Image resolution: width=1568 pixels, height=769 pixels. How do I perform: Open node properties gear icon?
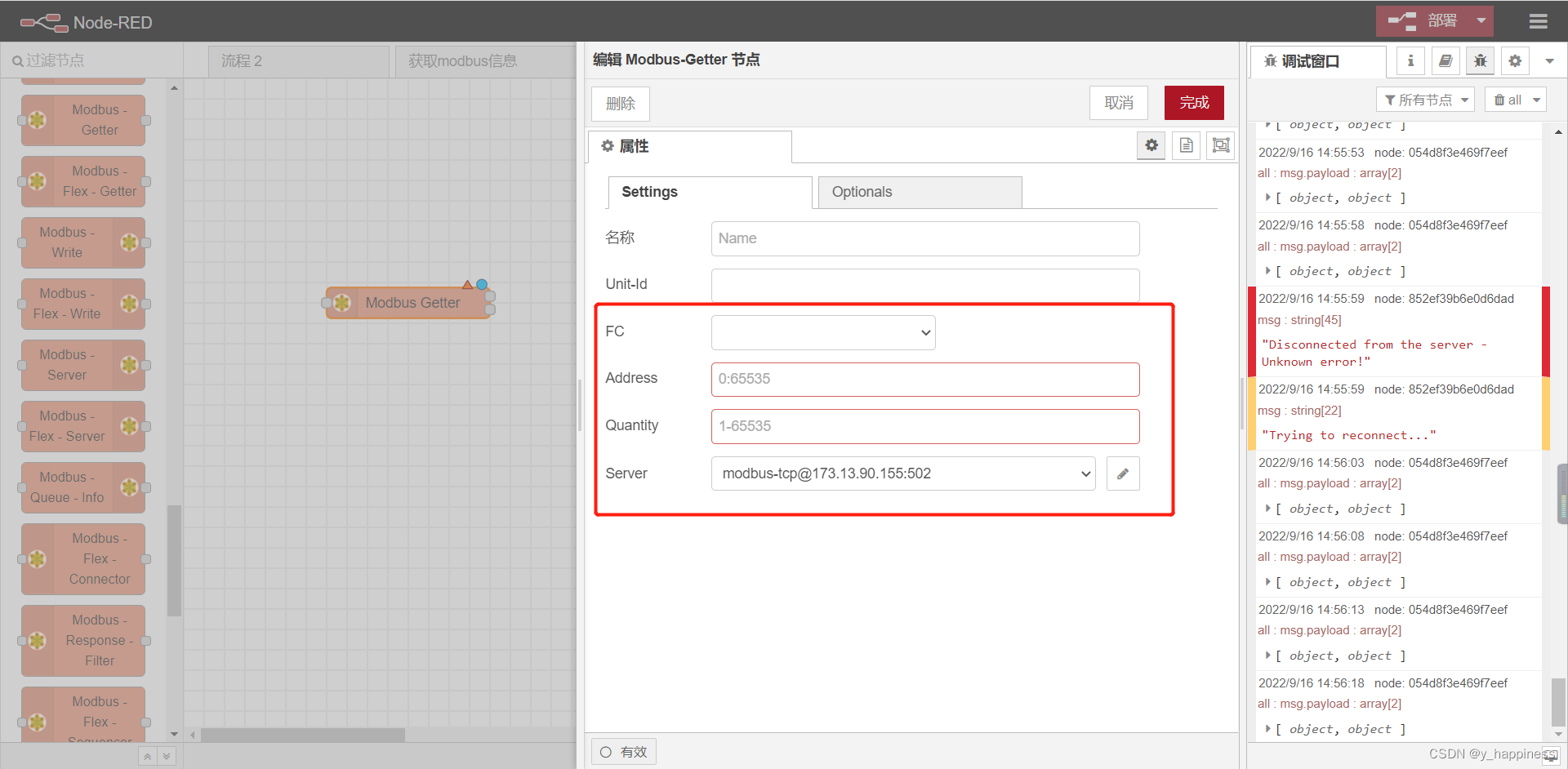1151,145
